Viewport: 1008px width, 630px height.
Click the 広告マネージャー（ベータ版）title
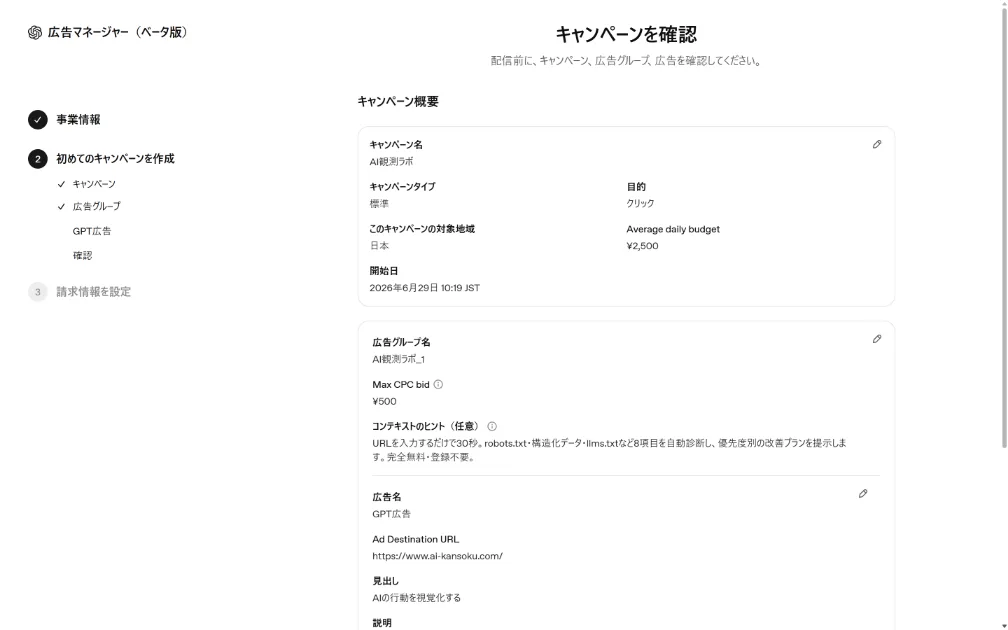pyautogui.click(x=118, y=32)
